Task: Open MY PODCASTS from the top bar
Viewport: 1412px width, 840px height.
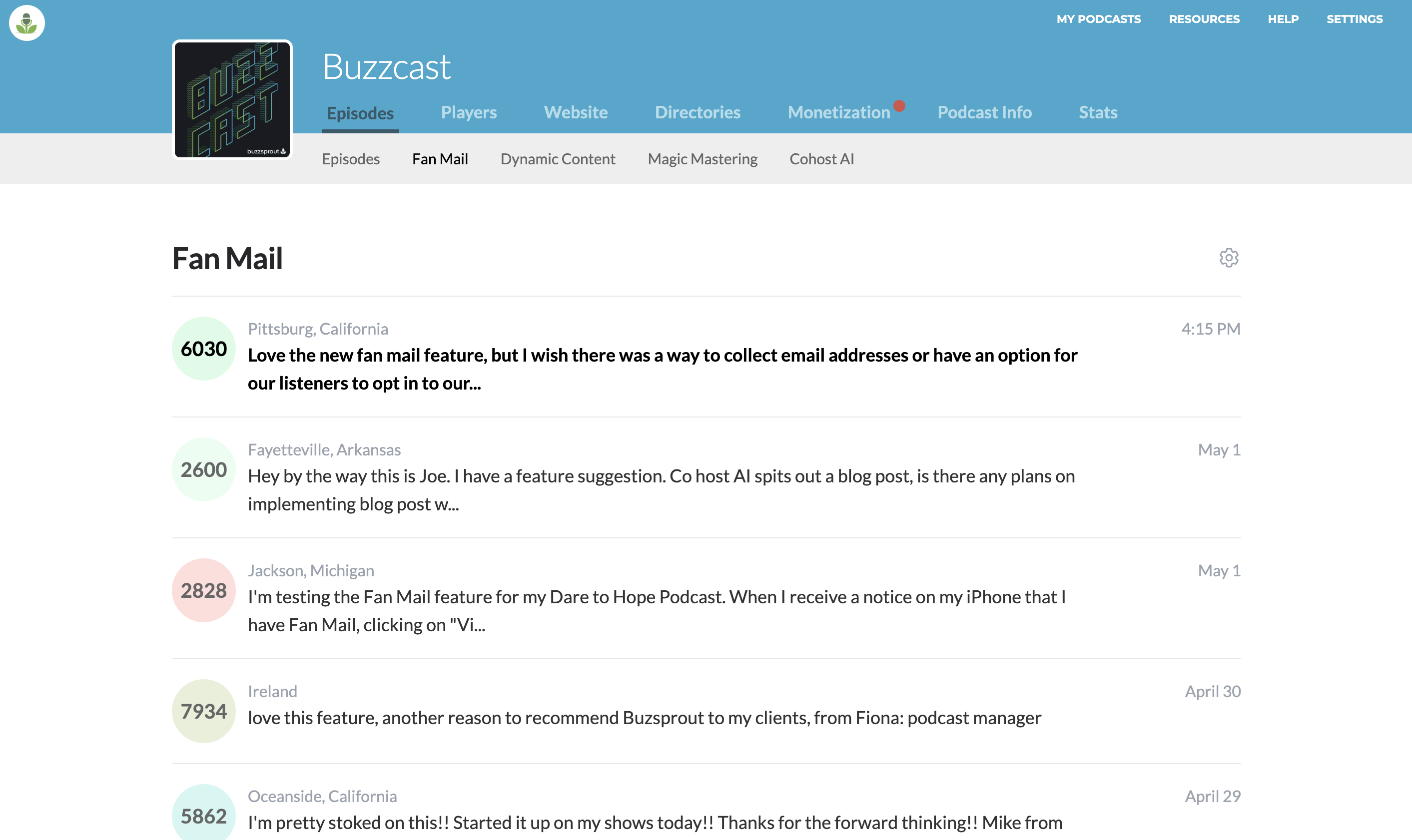Action: point(1098,18)
